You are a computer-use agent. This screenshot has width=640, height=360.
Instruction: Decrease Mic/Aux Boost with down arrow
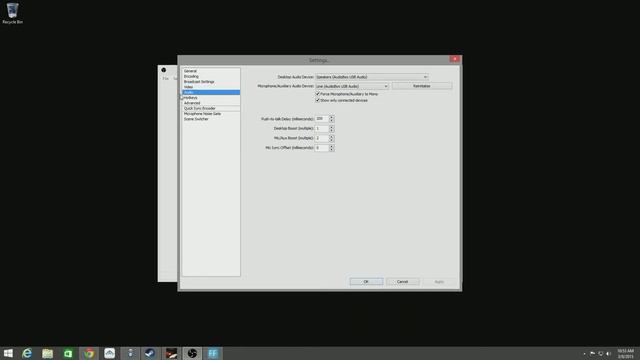331,140
